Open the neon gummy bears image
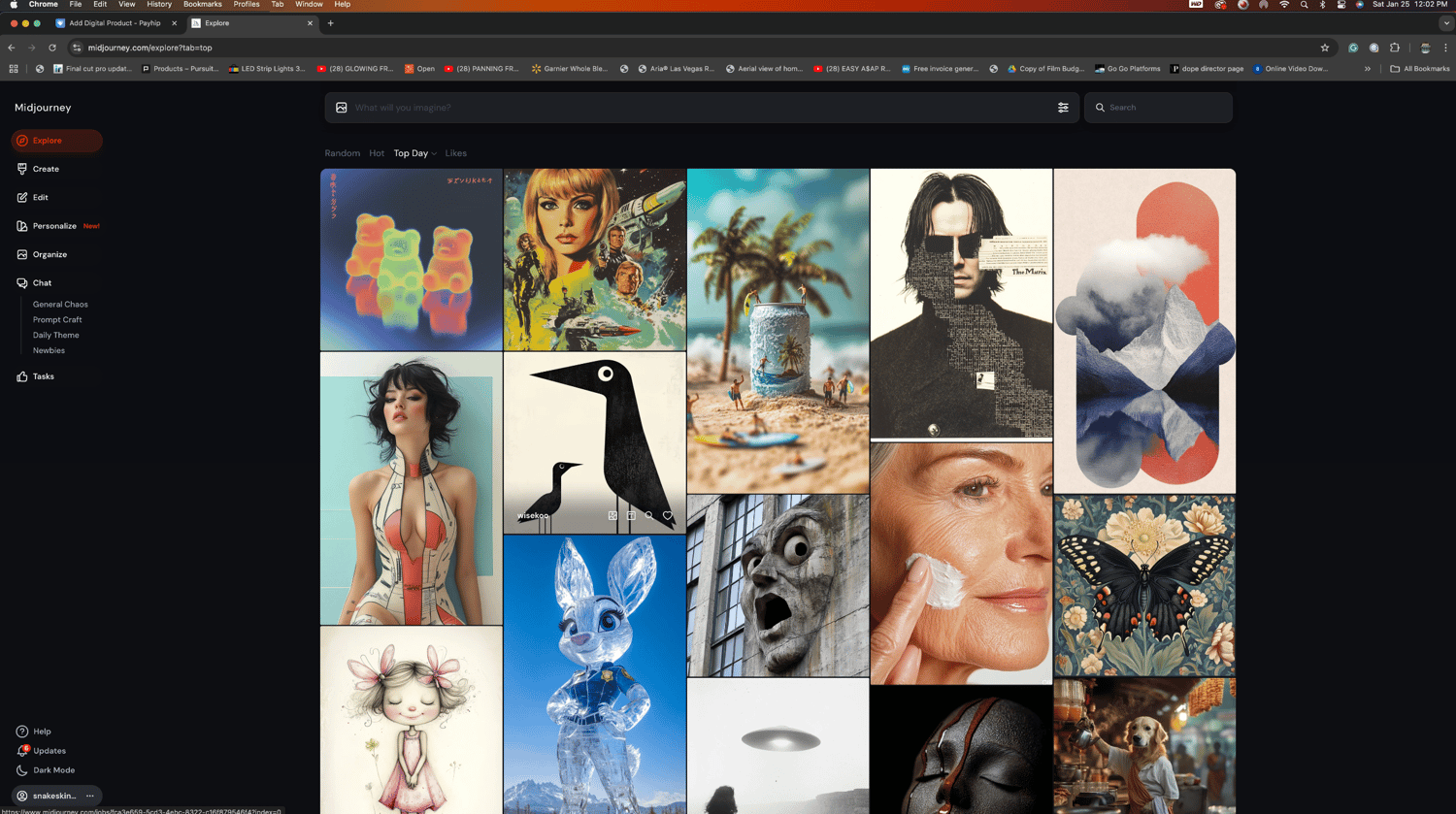Screen dimensions: 1456x814 coord(412,260)
